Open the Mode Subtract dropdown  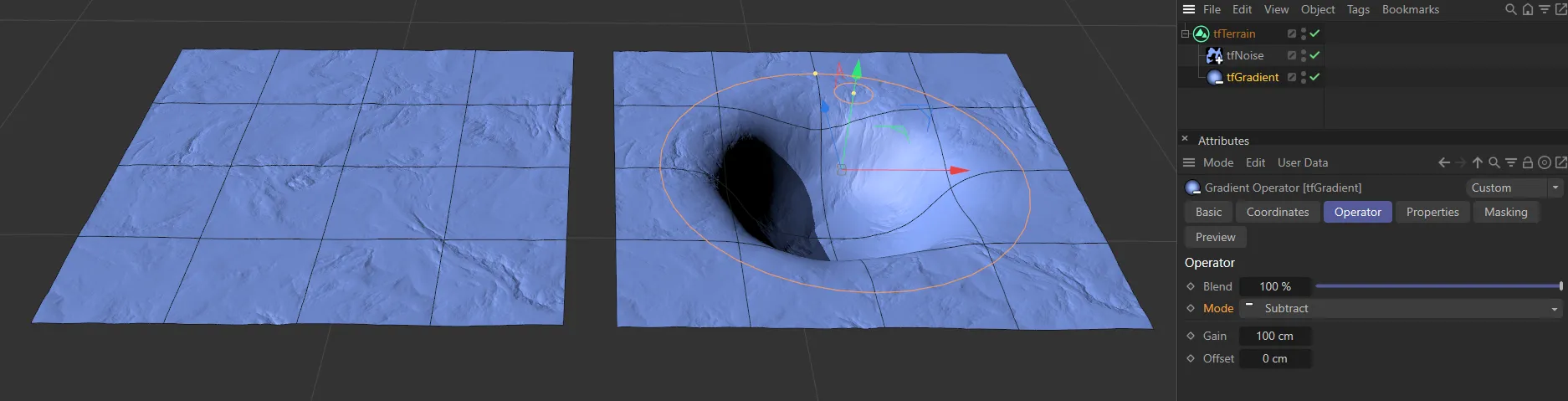pos(1401,309)
